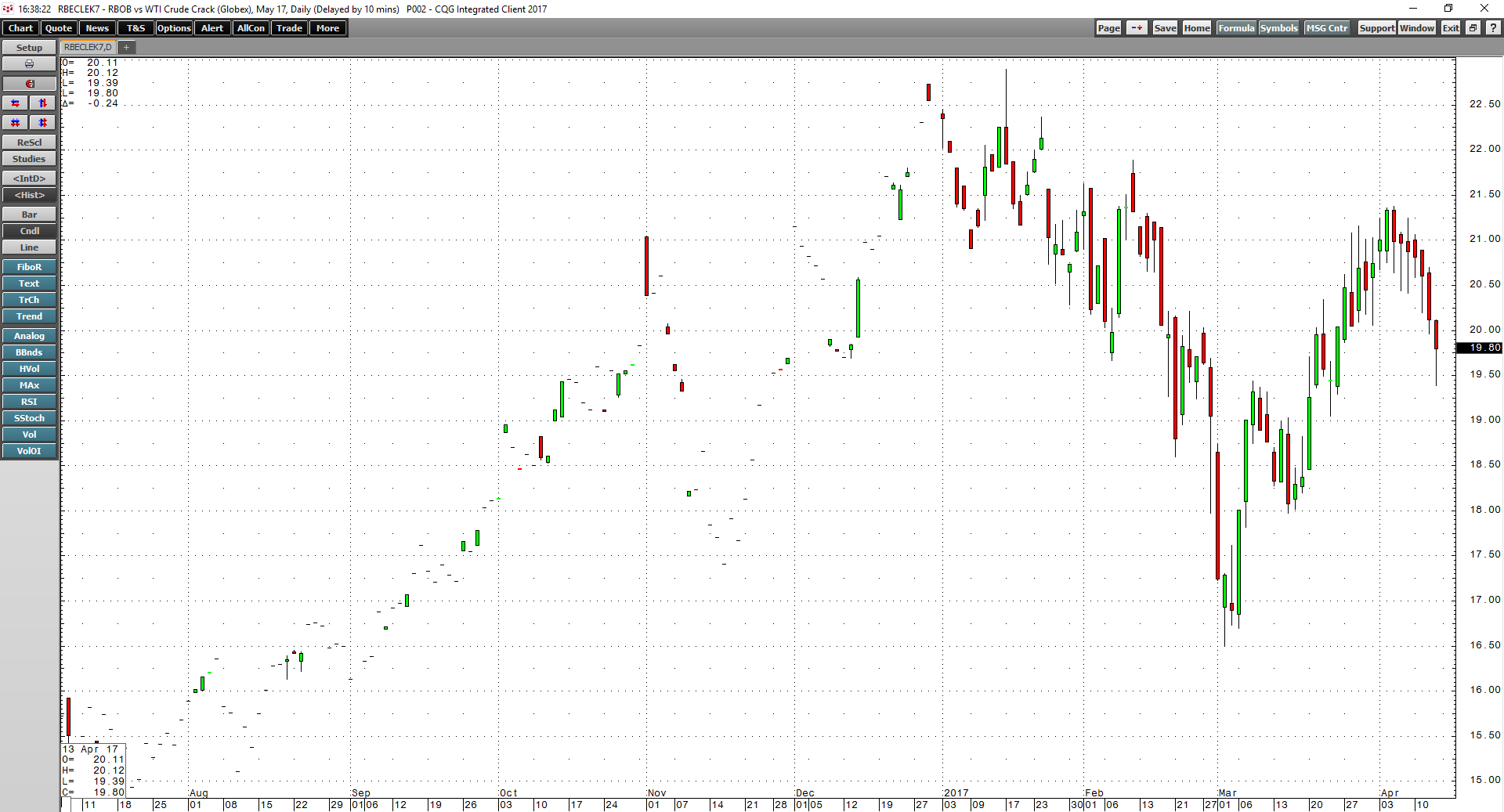This screenshot has width=1504, height=812.
Task: Expand the IntD intraday selector
Action: (x=29, y=178)
